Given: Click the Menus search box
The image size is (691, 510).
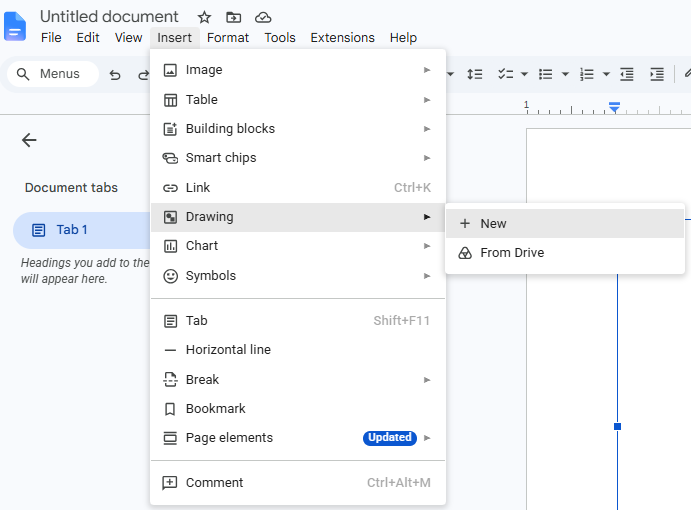Looking at the screenshot, I should pyautogui.click(x=53, y=74).
